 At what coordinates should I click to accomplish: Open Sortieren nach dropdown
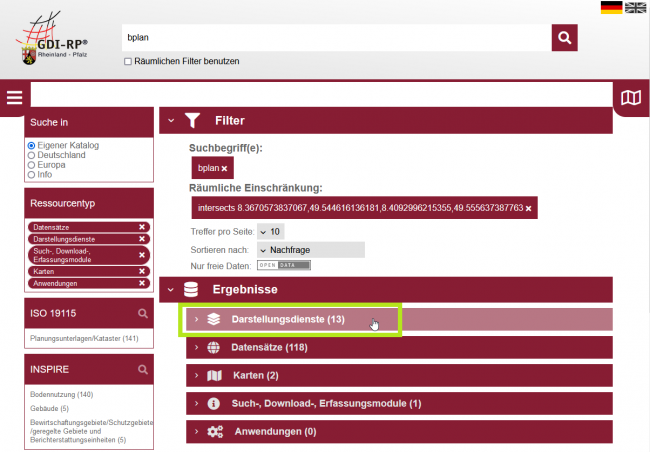311,250
